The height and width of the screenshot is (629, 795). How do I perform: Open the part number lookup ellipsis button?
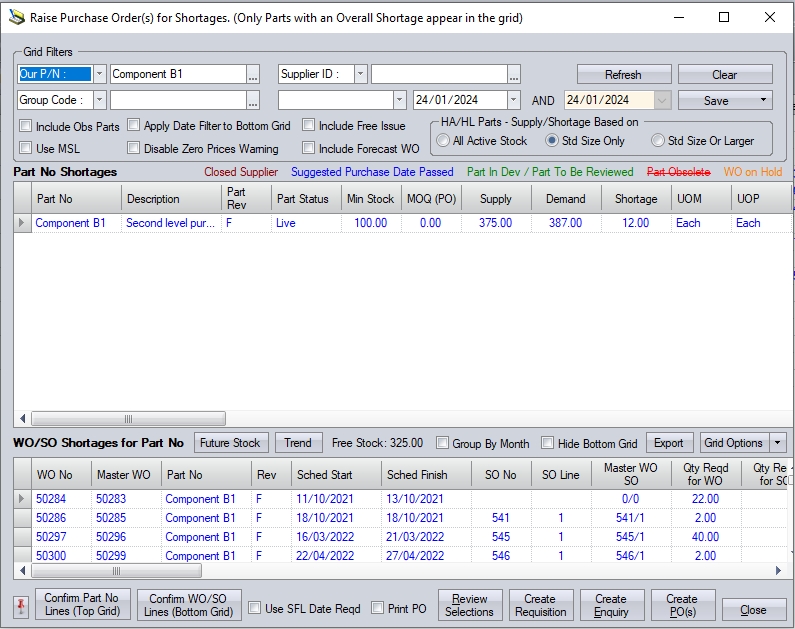[x=253, y=74]
